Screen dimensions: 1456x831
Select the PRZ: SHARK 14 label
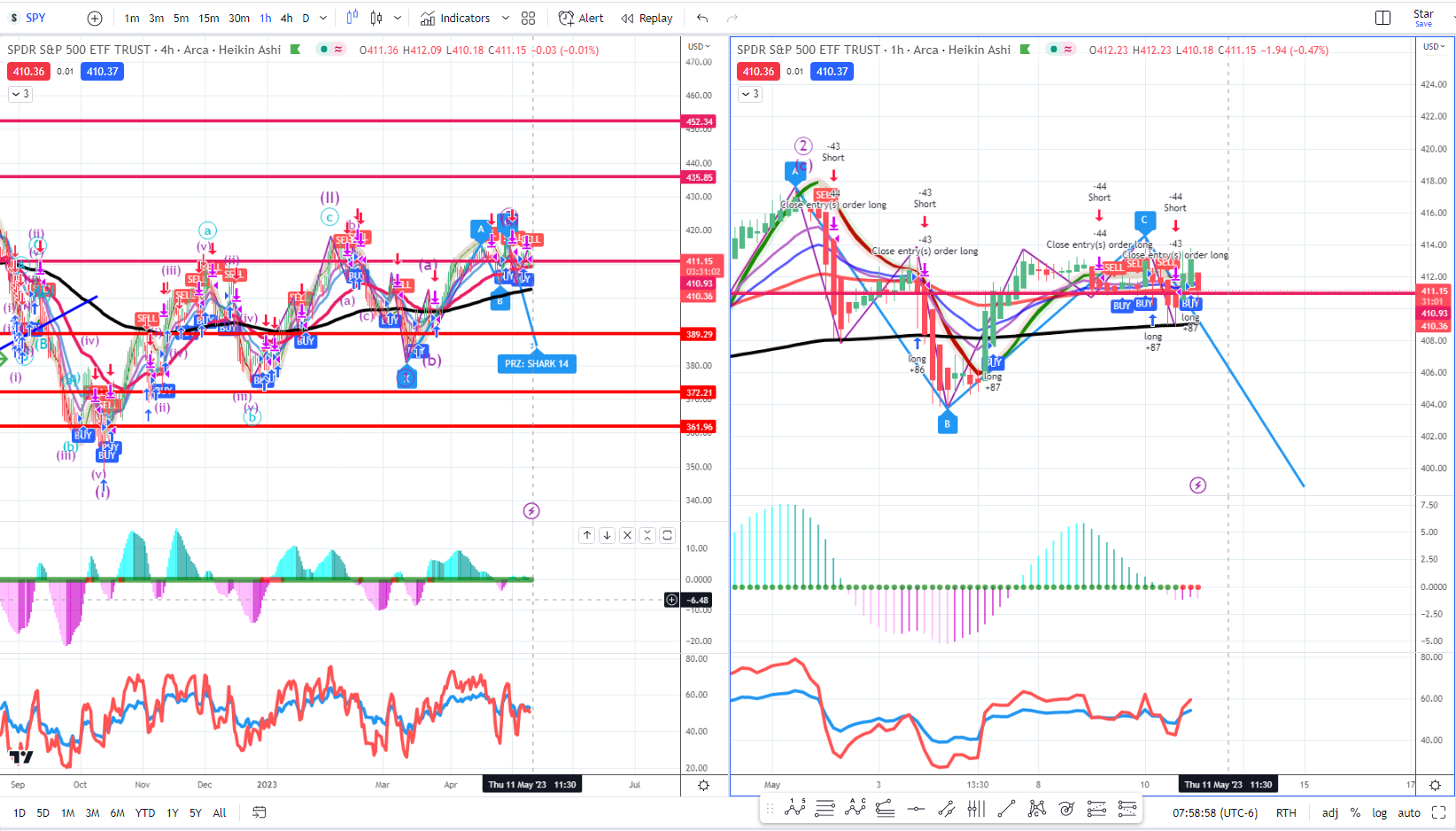[x=537, y=363]
